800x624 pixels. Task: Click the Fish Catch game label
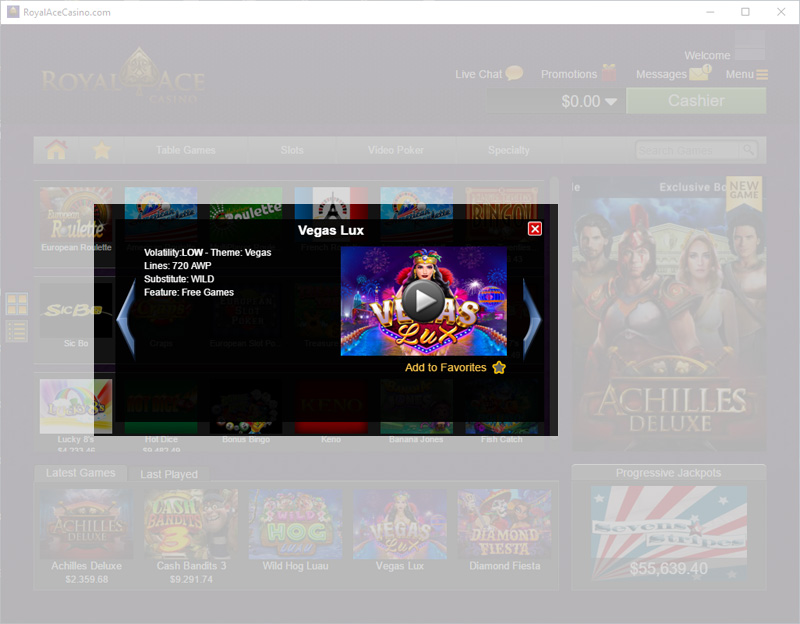point(501,439)
